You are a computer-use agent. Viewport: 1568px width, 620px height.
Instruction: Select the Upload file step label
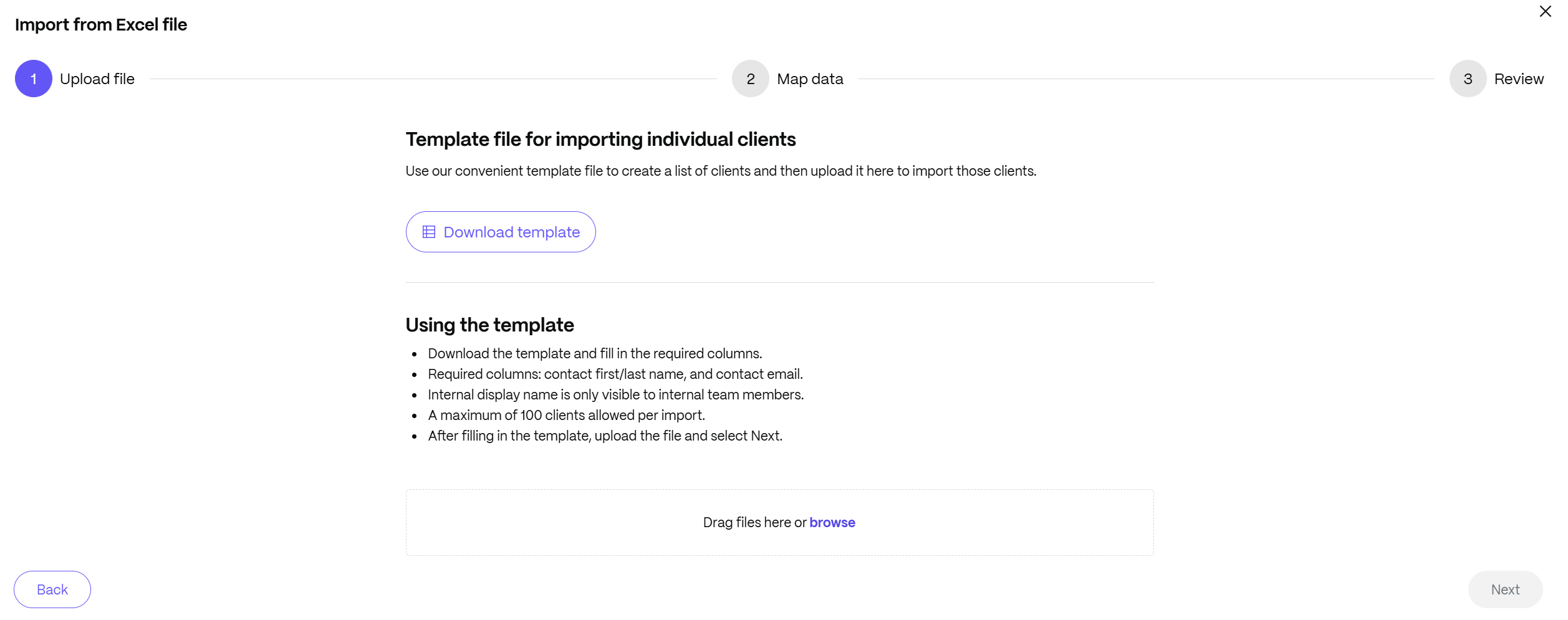click(97, 78)
